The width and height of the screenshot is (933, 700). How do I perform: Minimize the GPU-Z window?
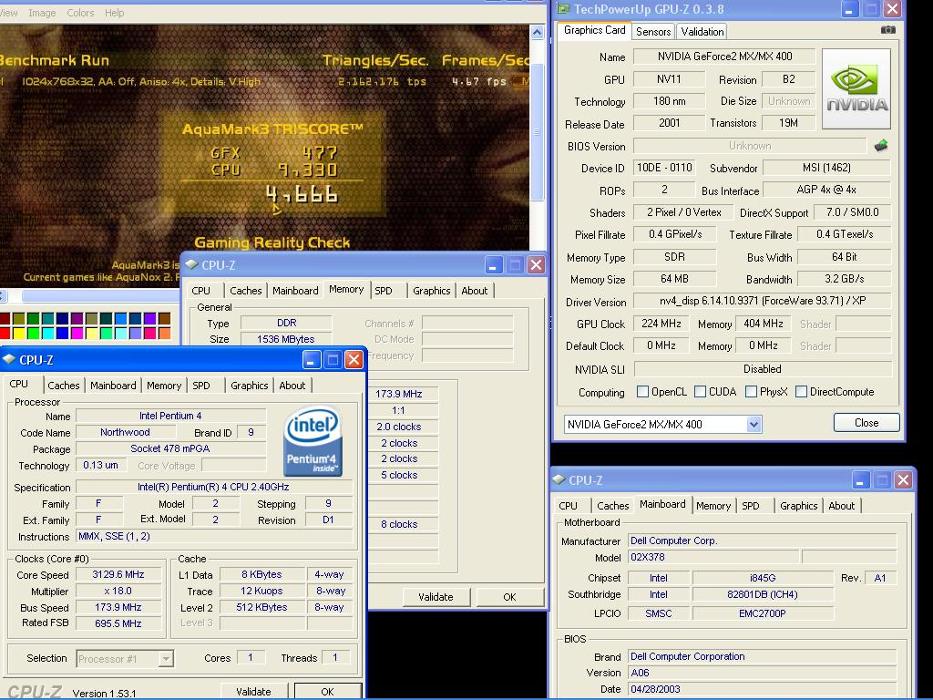click(849, 10)
